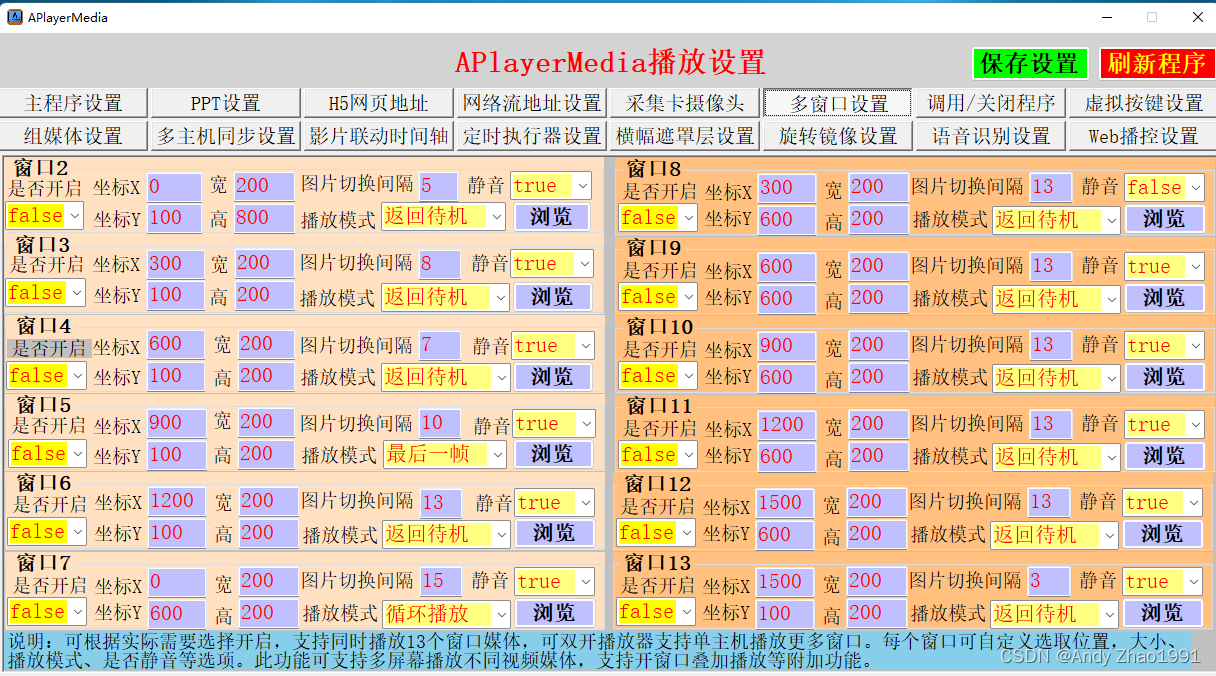The image size is (1216, 676).
Task: Open Web播控设置 tab
Action: pyautogui.click(x=1143, y=135)
